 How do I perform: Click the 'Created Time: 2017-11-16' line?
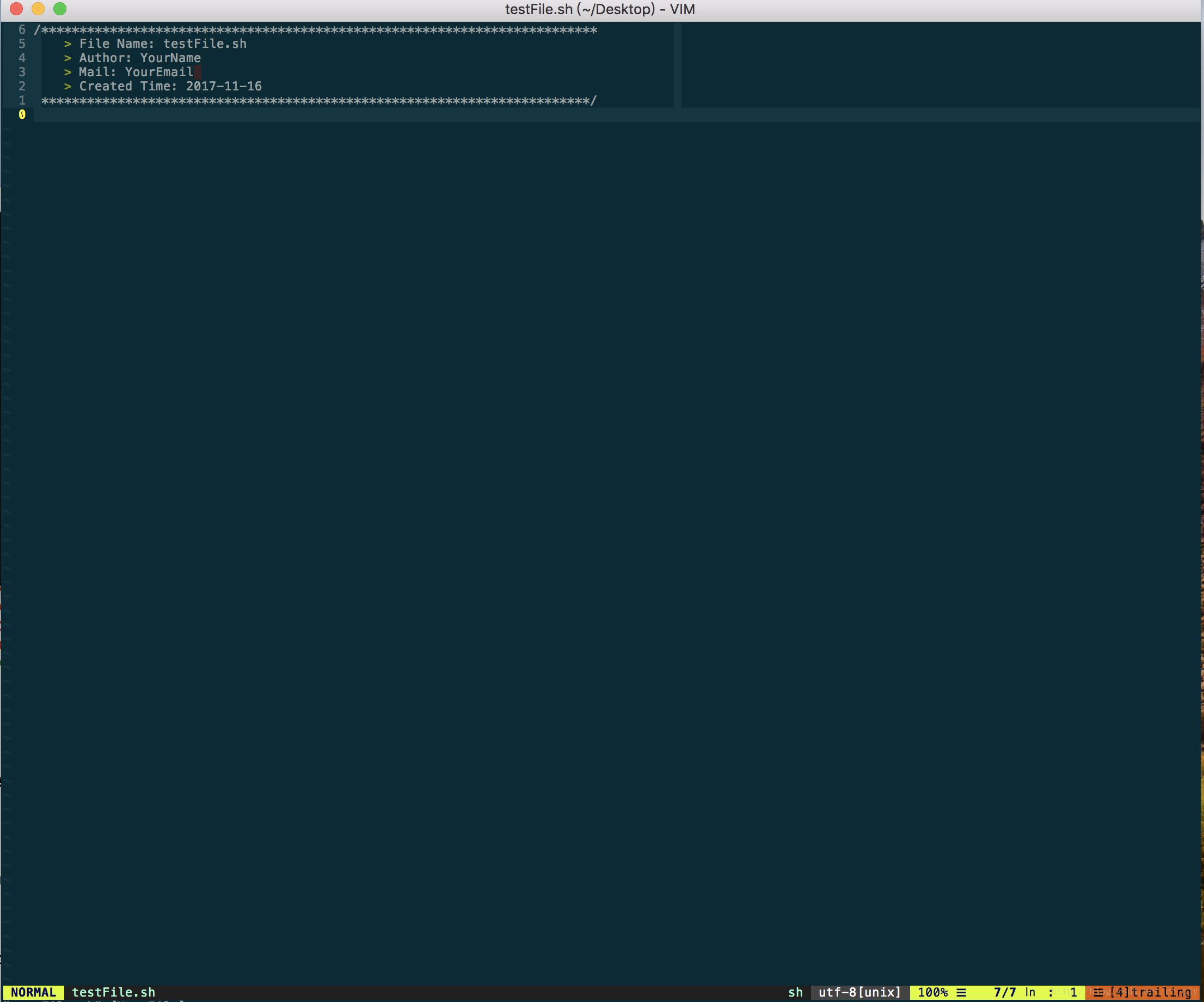162,86
